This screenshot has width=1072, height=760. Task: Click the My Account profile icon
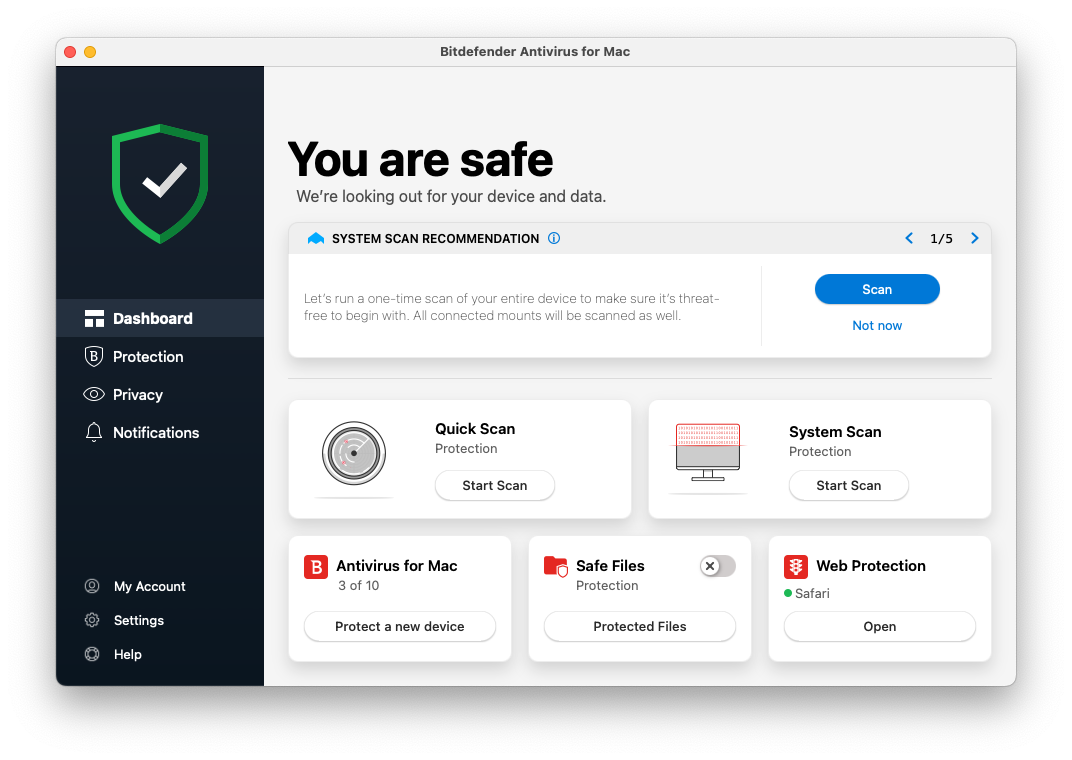(x=93, y=586)
